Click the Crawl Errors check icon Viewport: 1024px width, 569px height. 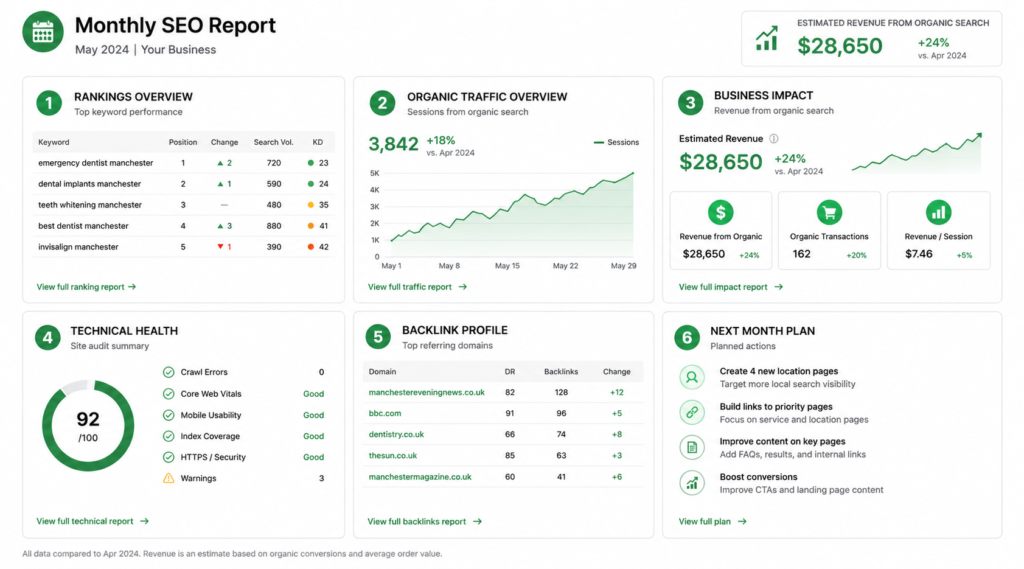click(x=168, y=372)
